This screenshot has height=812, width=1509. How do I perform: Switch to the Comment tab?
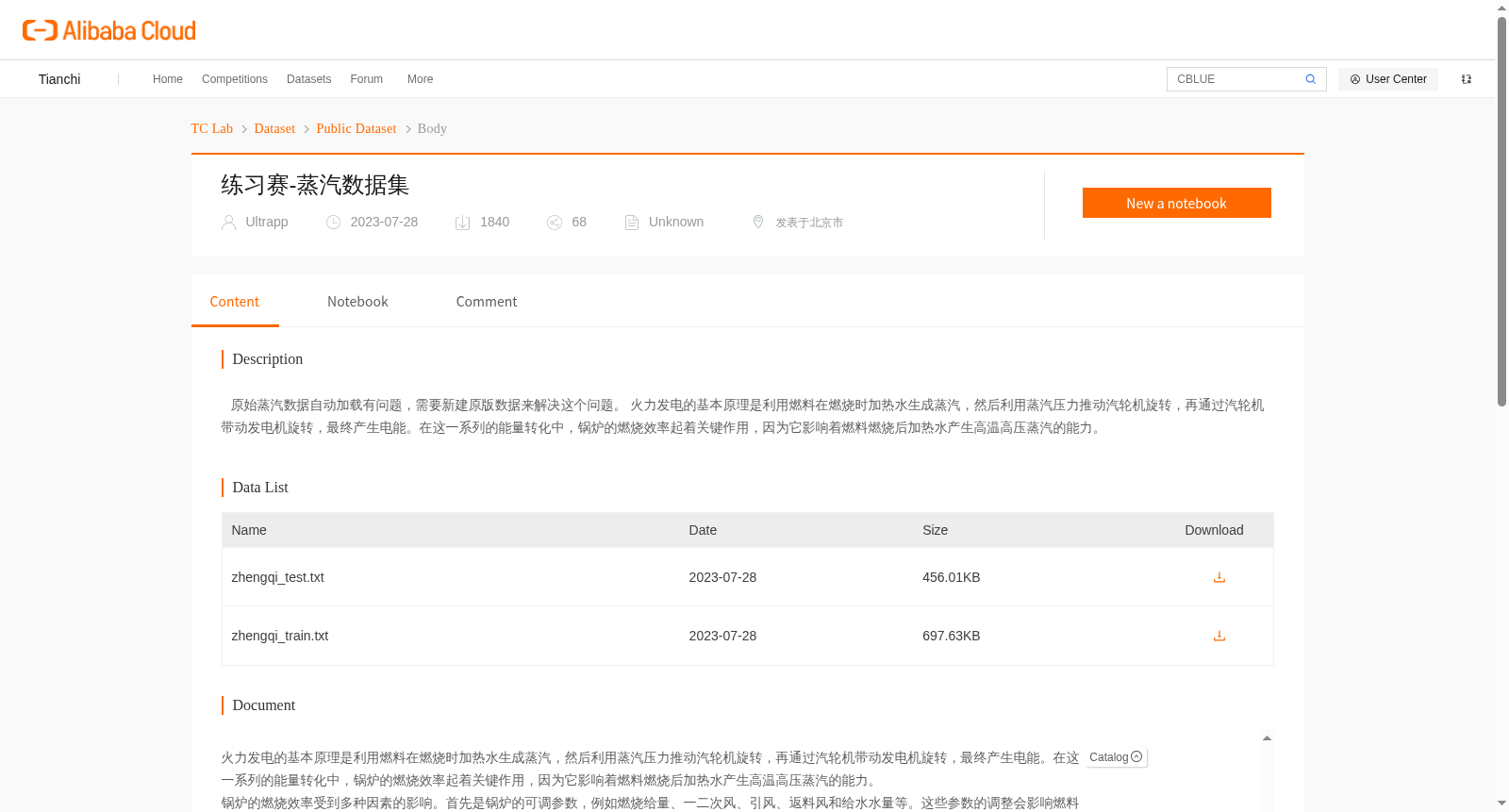coord(487,302)
